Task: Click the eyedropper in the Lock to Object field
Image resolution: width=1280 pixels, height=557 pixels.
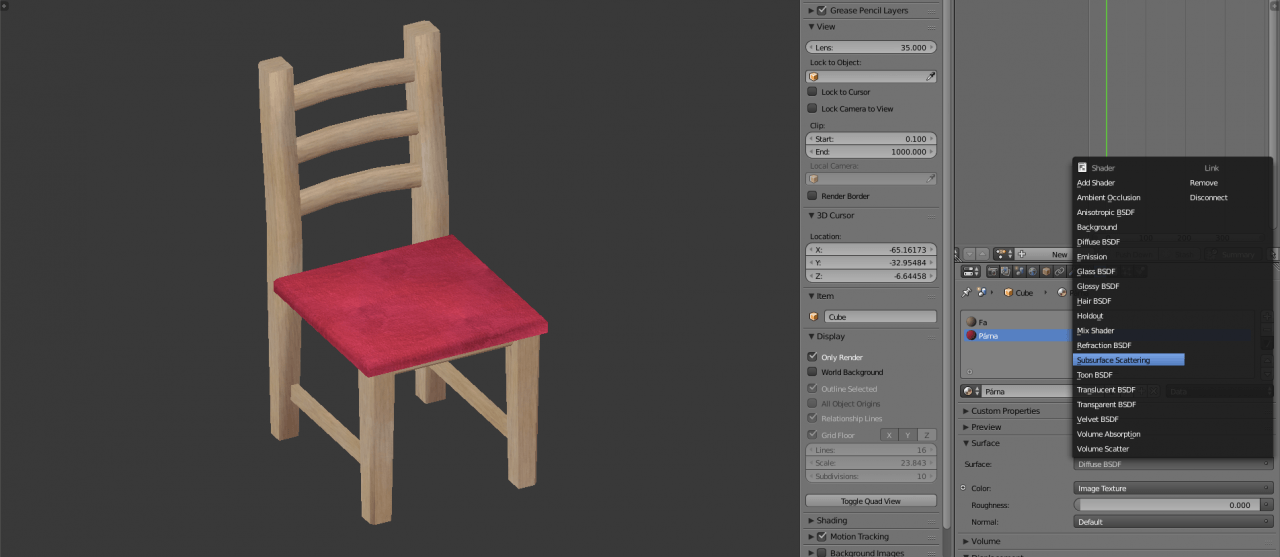Action: click(x=930, y=76)
